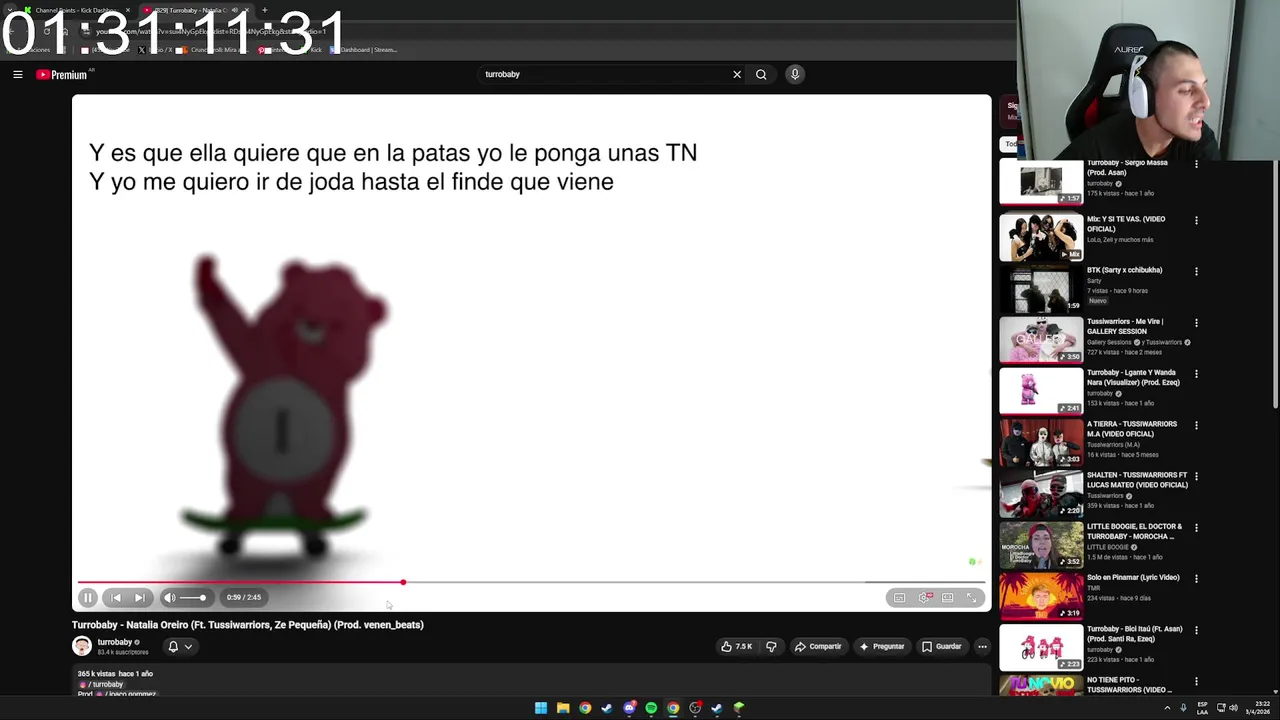Open Turrobaby - Sergio Massa recommended video thumbnail
Image resolution: width=1280 pixels, height=720 pixels.
[x=1041, y=181]
